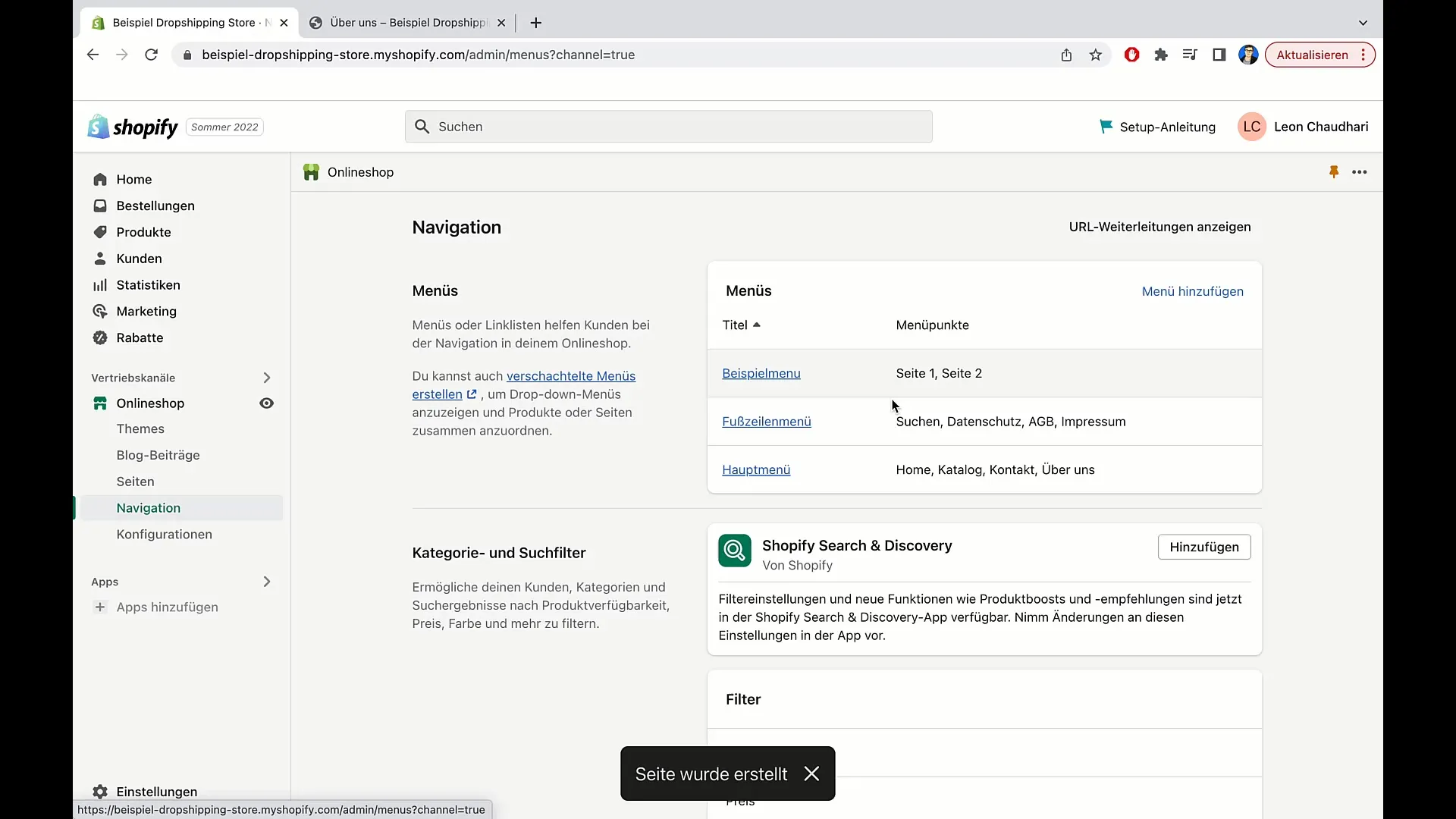
Task: Open Onlineshop section in sidebar
Action: tap(150, 402)
